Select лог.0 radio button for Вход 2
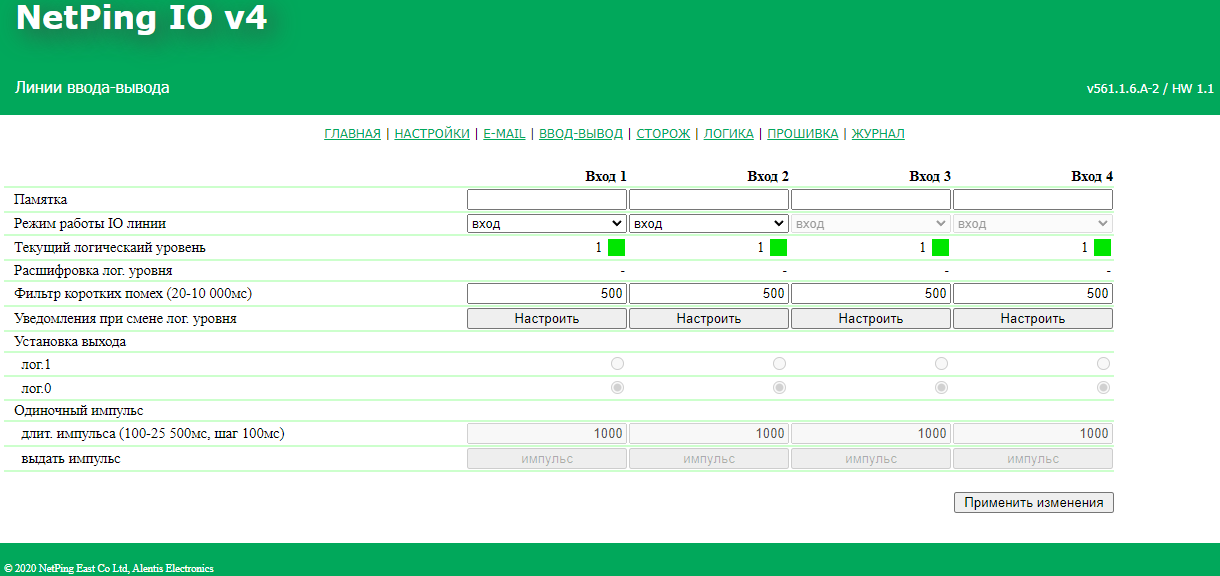 [779, 387]
